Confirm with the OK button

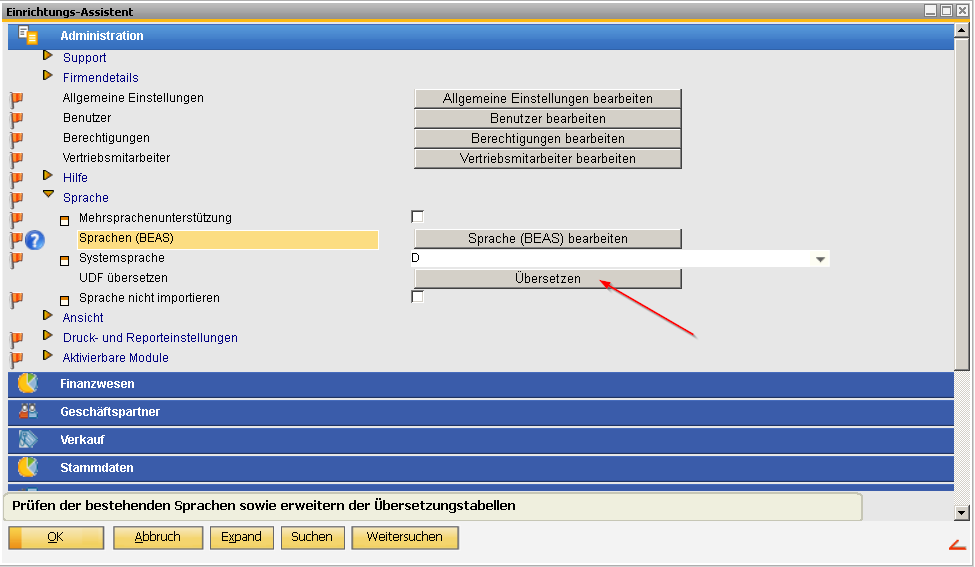tap(56, 537)
